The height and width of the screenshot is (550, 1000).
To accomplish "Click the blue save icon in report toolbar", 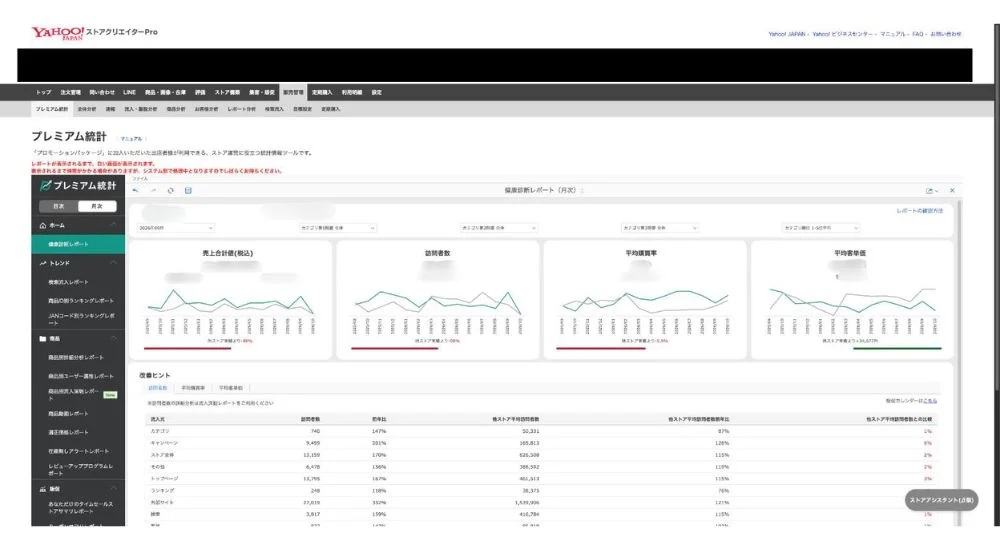I will click(x=188, y=190).
